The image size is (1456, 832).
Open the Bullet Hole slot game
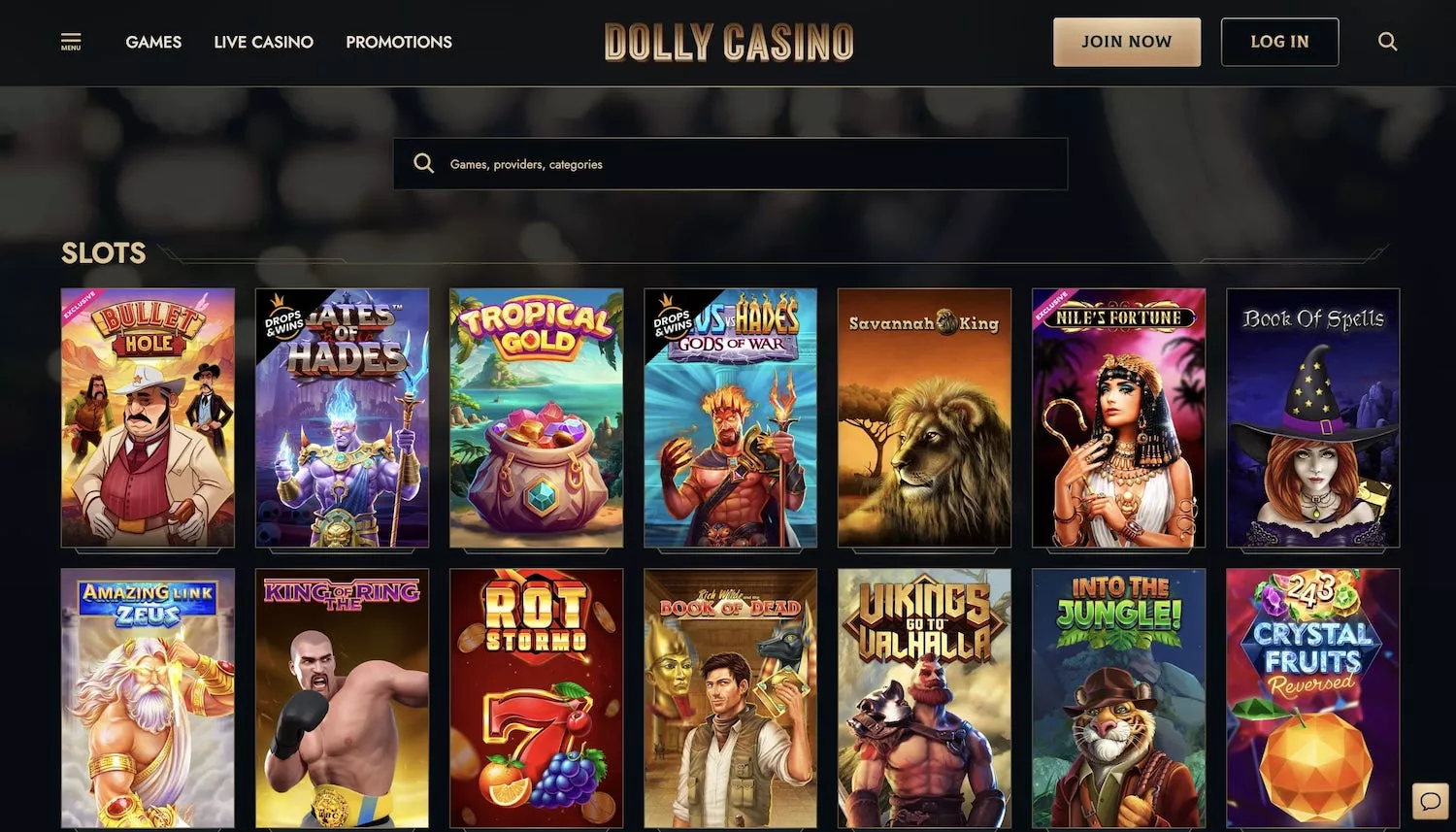148,417
